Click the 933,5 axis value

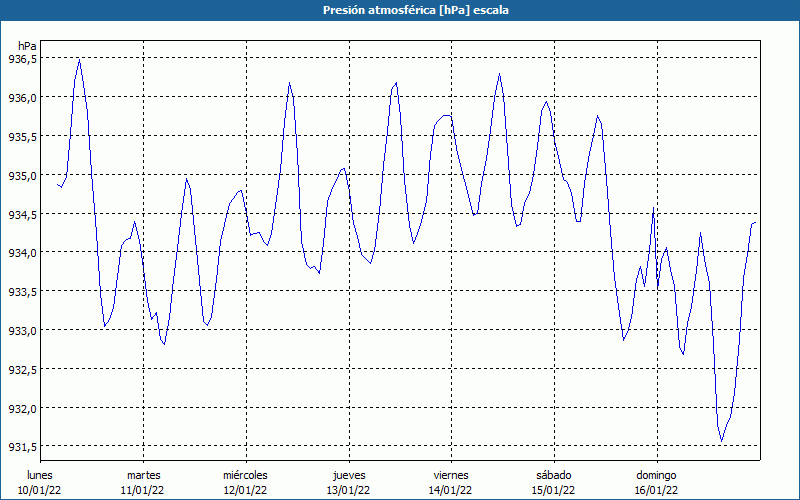[x=22, y=292]
